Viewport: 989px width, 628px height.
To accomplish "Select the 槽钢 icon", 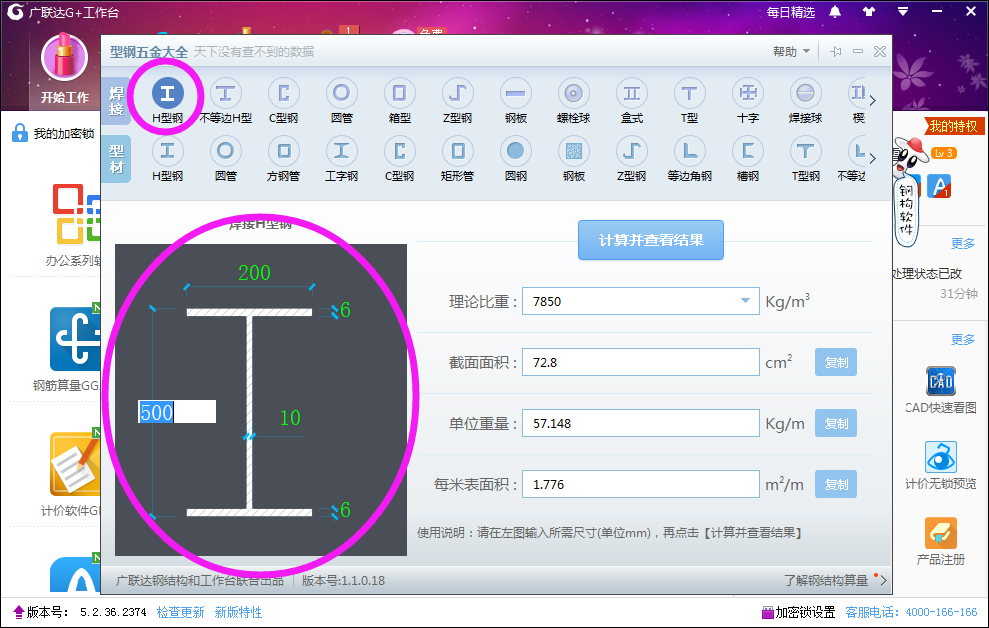I will (747, 151).
